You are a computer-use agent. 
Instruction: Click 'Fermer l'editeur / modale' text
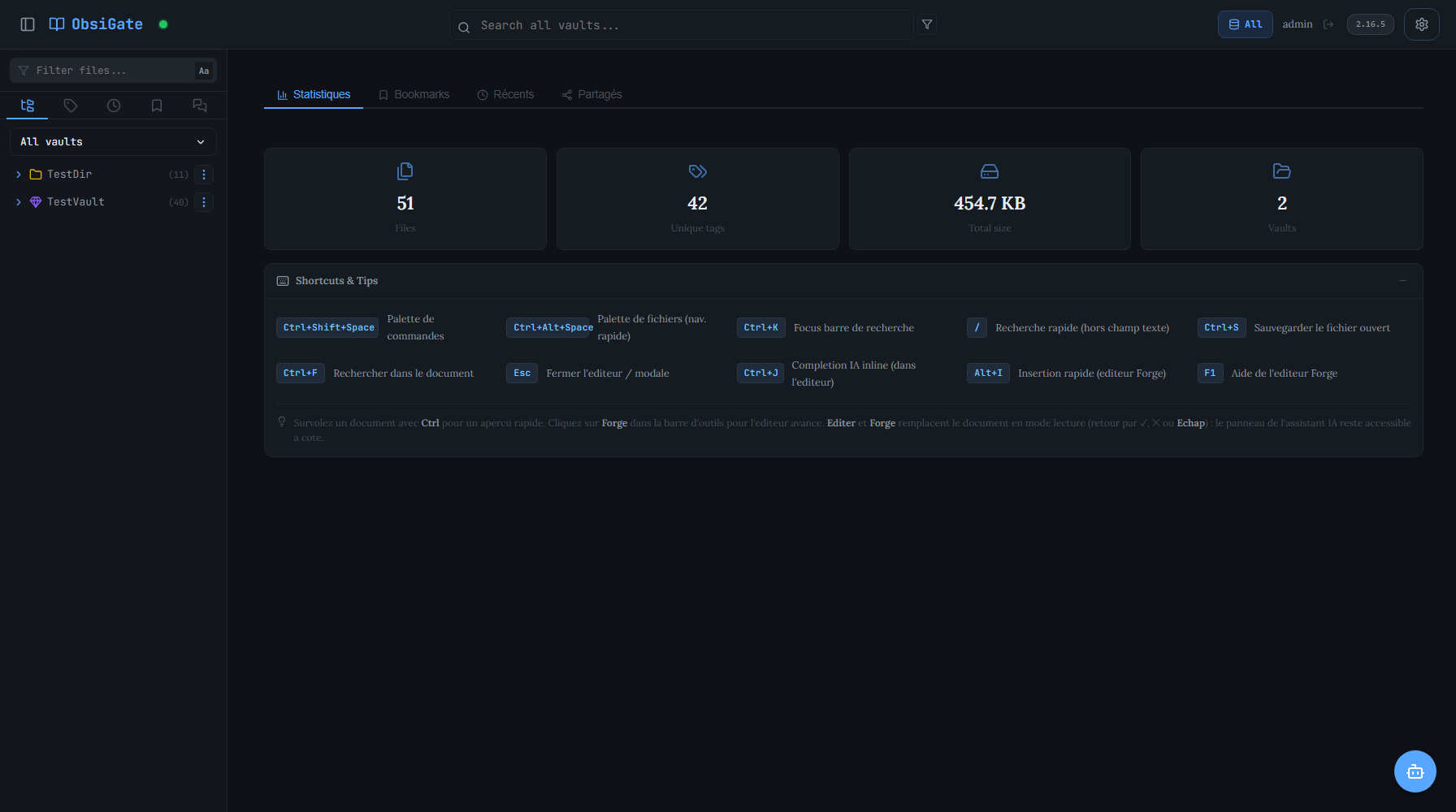tap(608, 374)
